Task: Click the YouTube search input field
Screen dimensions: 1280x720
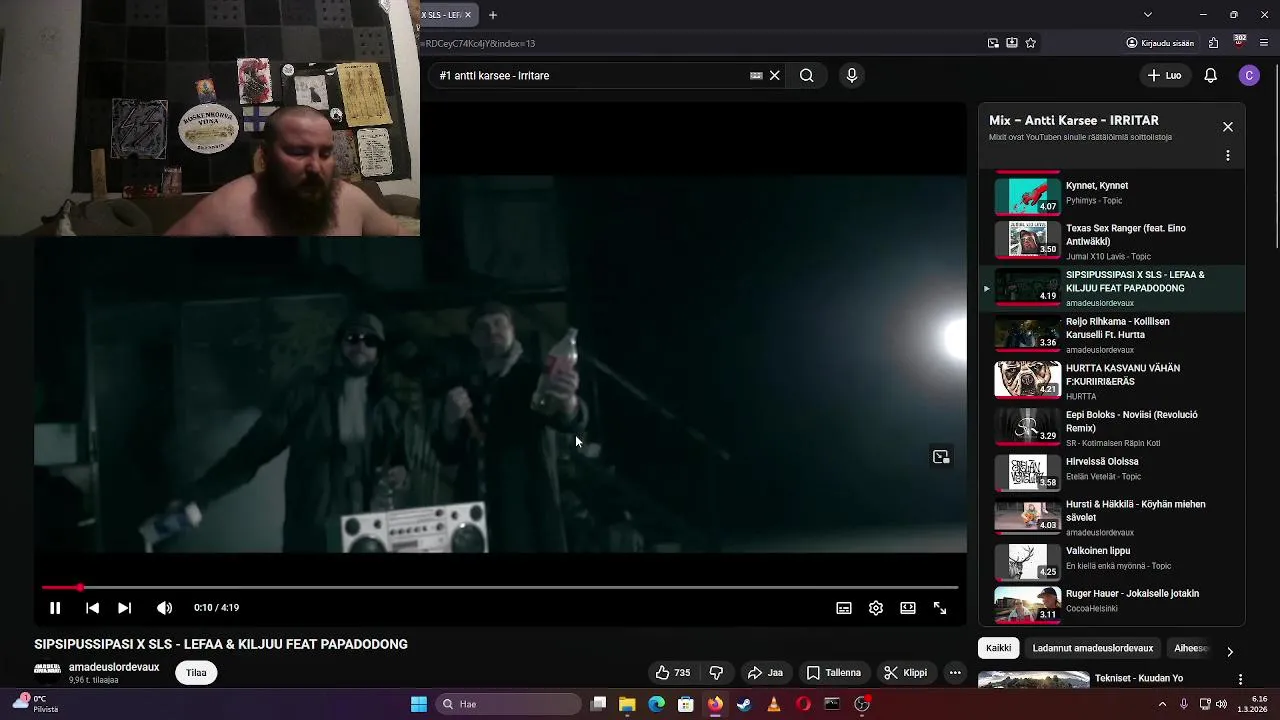Action: click(590, 75)
